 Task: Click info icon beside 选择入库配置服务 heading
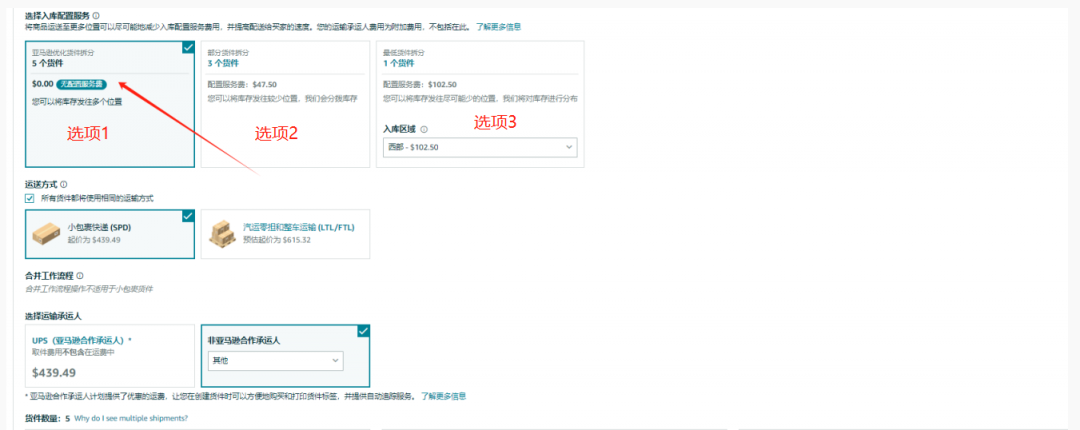click(x=96, y=15)
